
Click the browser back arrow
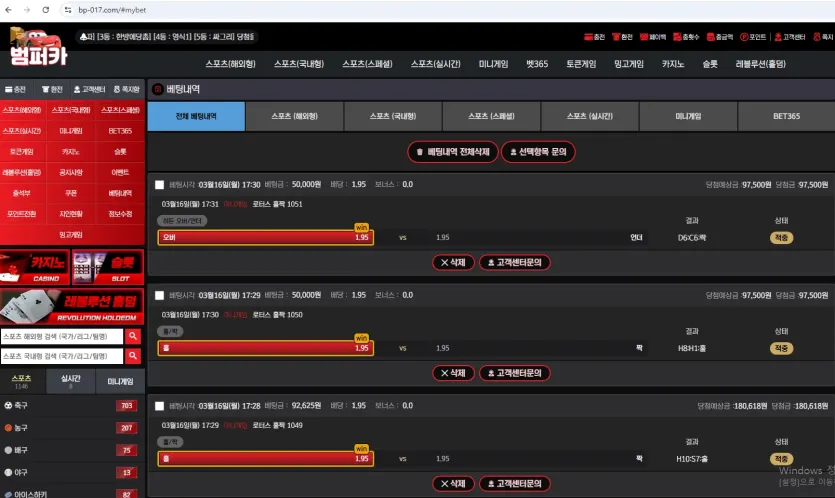(9, 10)
